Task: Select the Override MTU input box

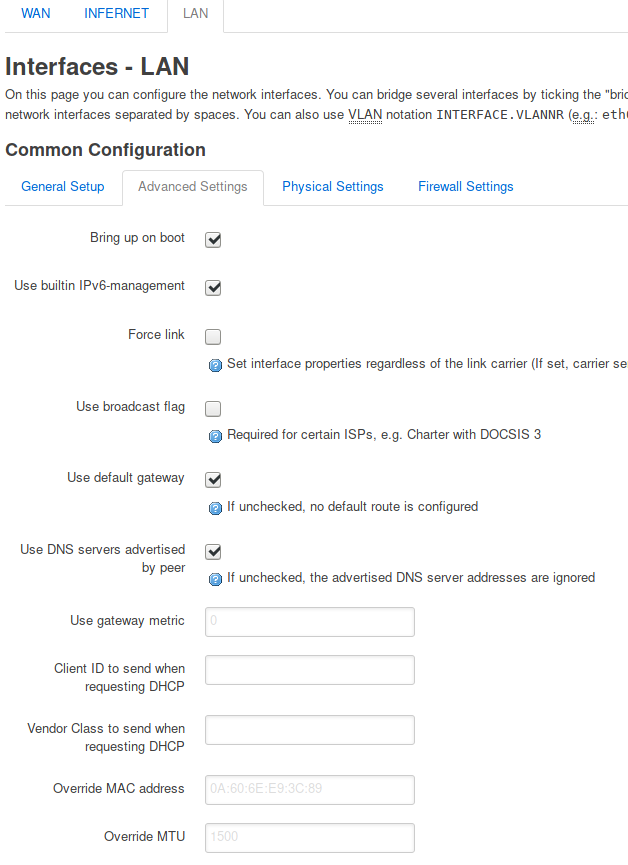Action: 310,837
